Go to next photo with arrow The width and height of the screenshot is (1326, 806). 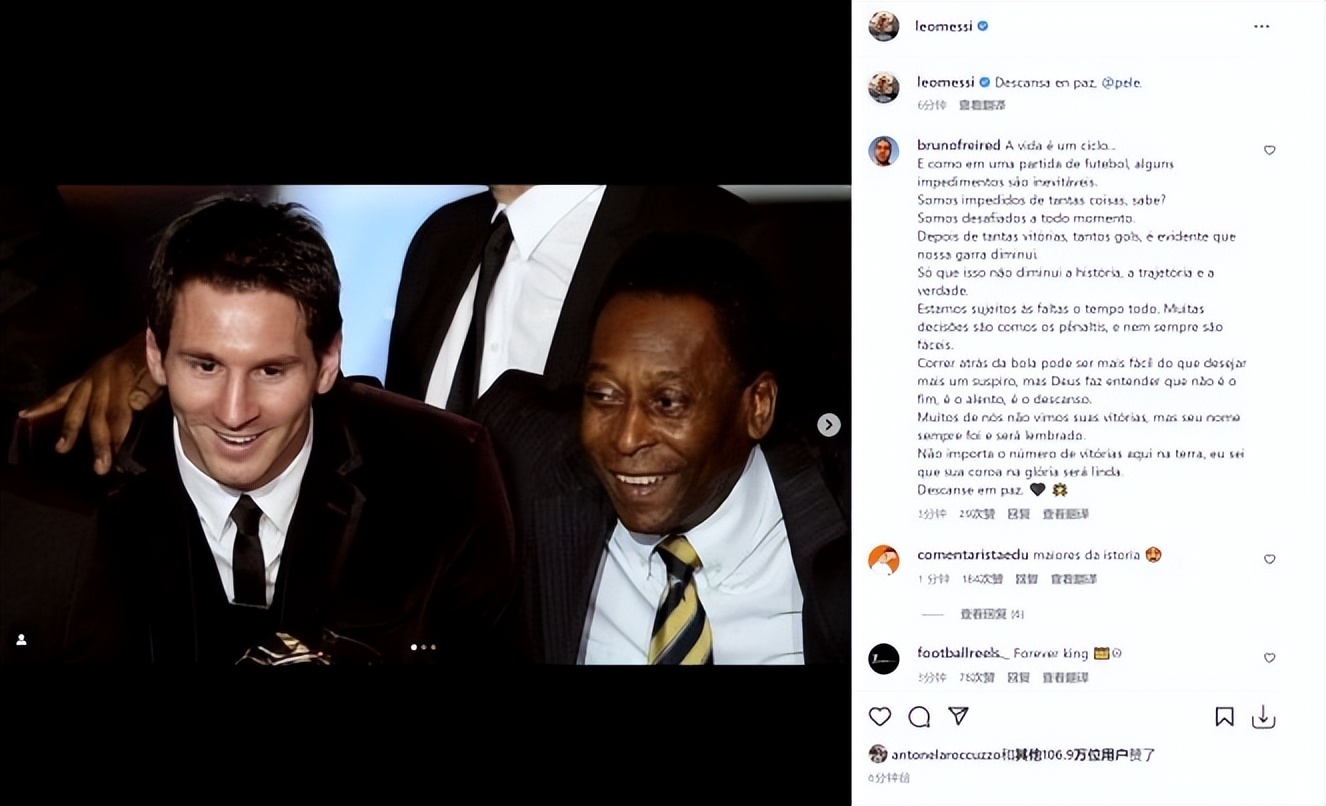[828, 425]
